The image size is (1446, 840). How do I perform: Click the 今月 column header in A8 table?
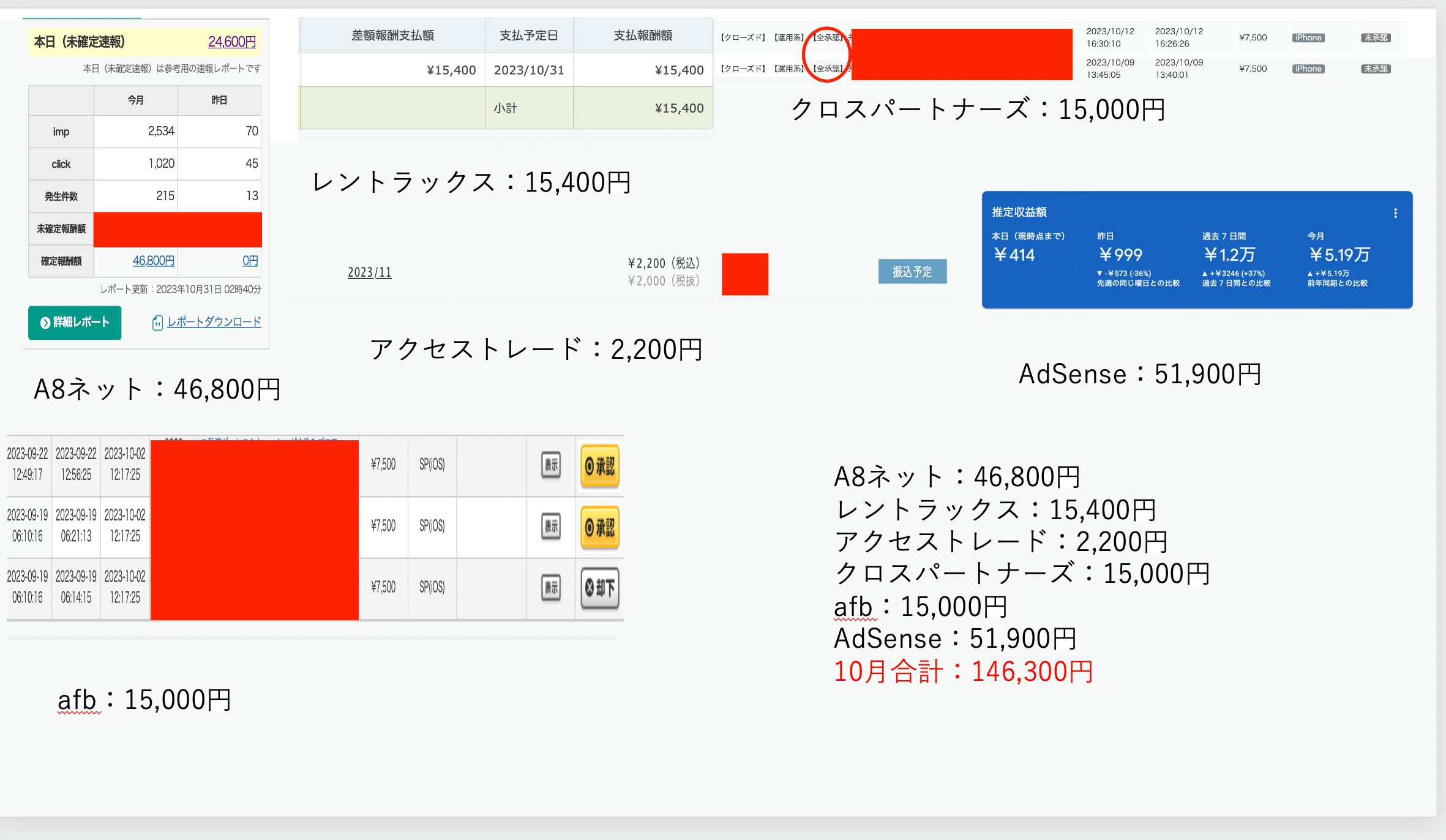coord(135,100)
